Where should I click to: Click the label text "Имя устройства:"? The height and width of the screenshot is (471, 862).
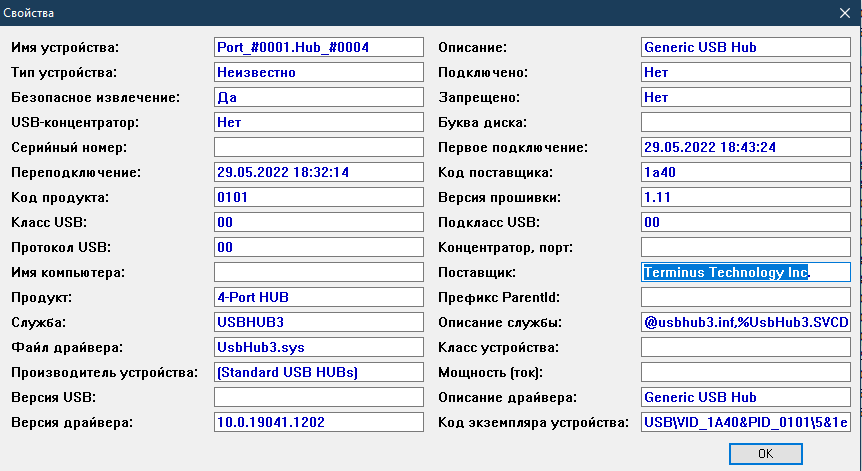(65, 48)
